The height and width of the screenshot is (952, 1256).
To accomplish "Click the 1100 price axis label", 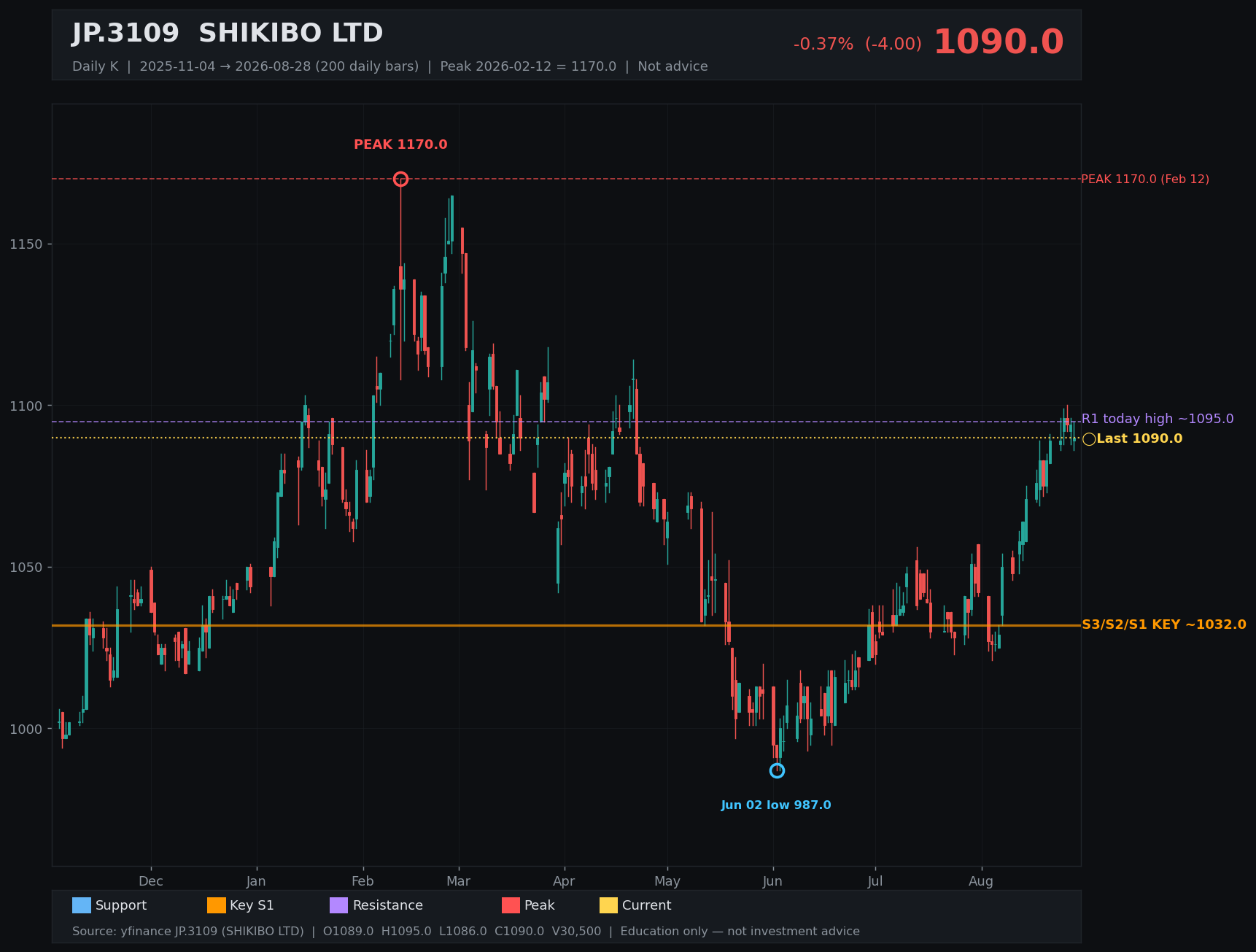I will 26,406.
